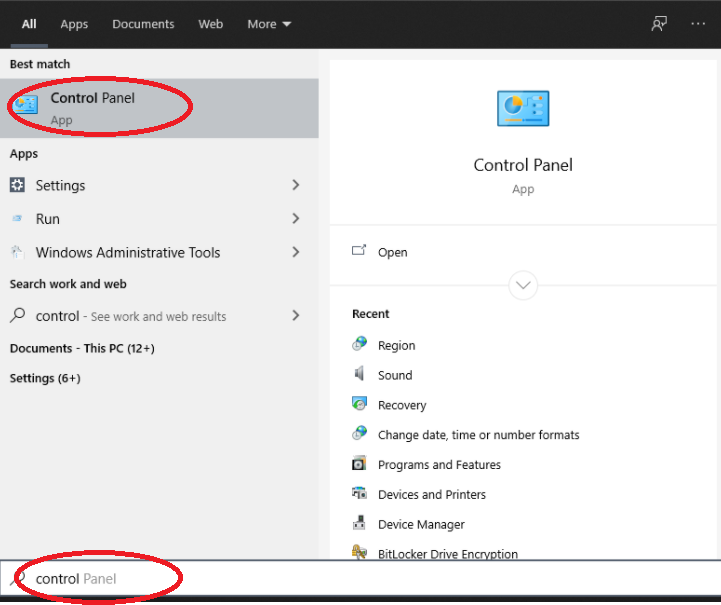Image resolution: width=721 pixels, height=605 pixels.
Task: Open the Control Panel best match result
Action: [x=159, y=108]
